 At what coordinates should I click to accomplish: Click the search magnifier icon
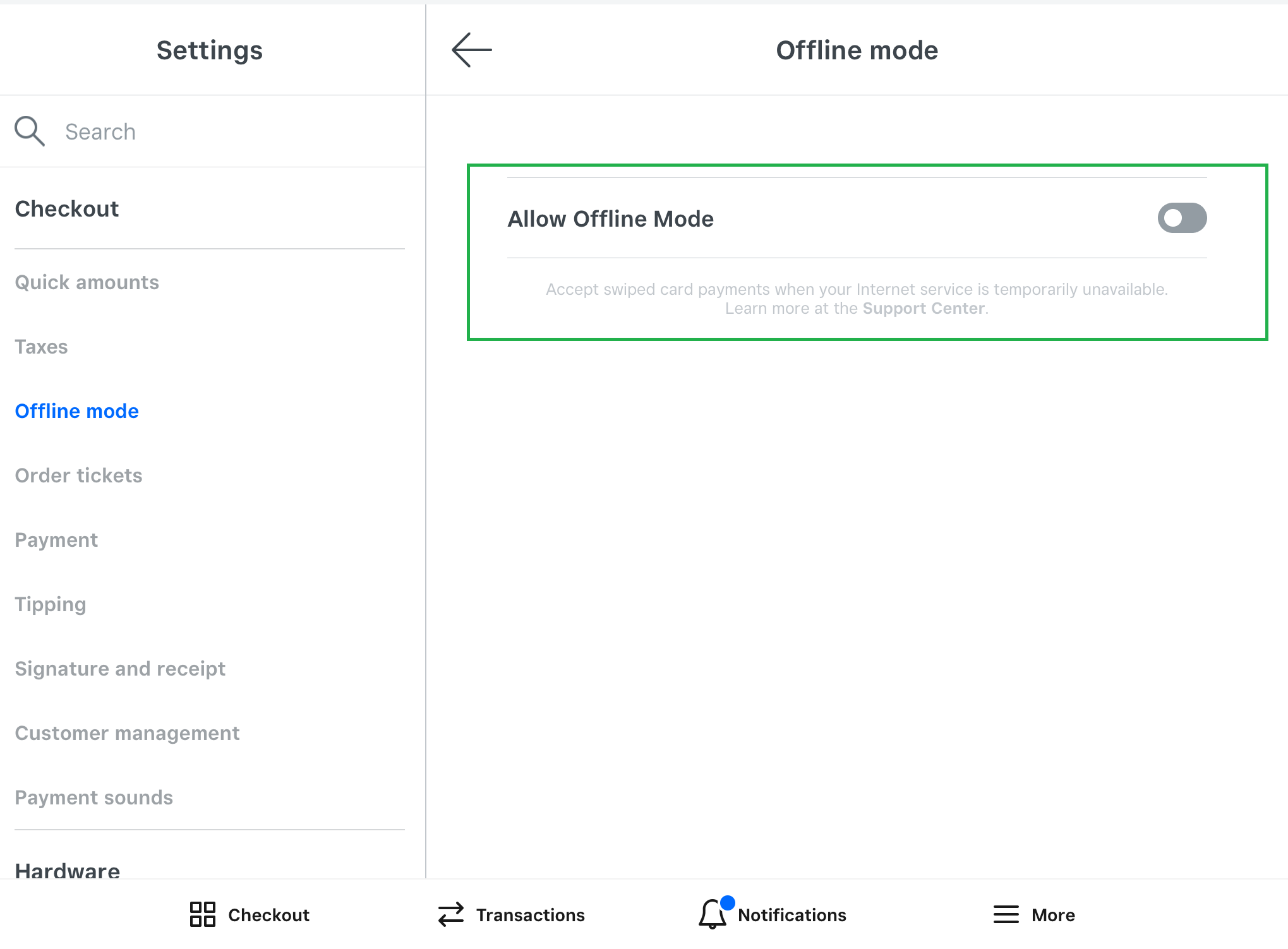pos(30,131)
